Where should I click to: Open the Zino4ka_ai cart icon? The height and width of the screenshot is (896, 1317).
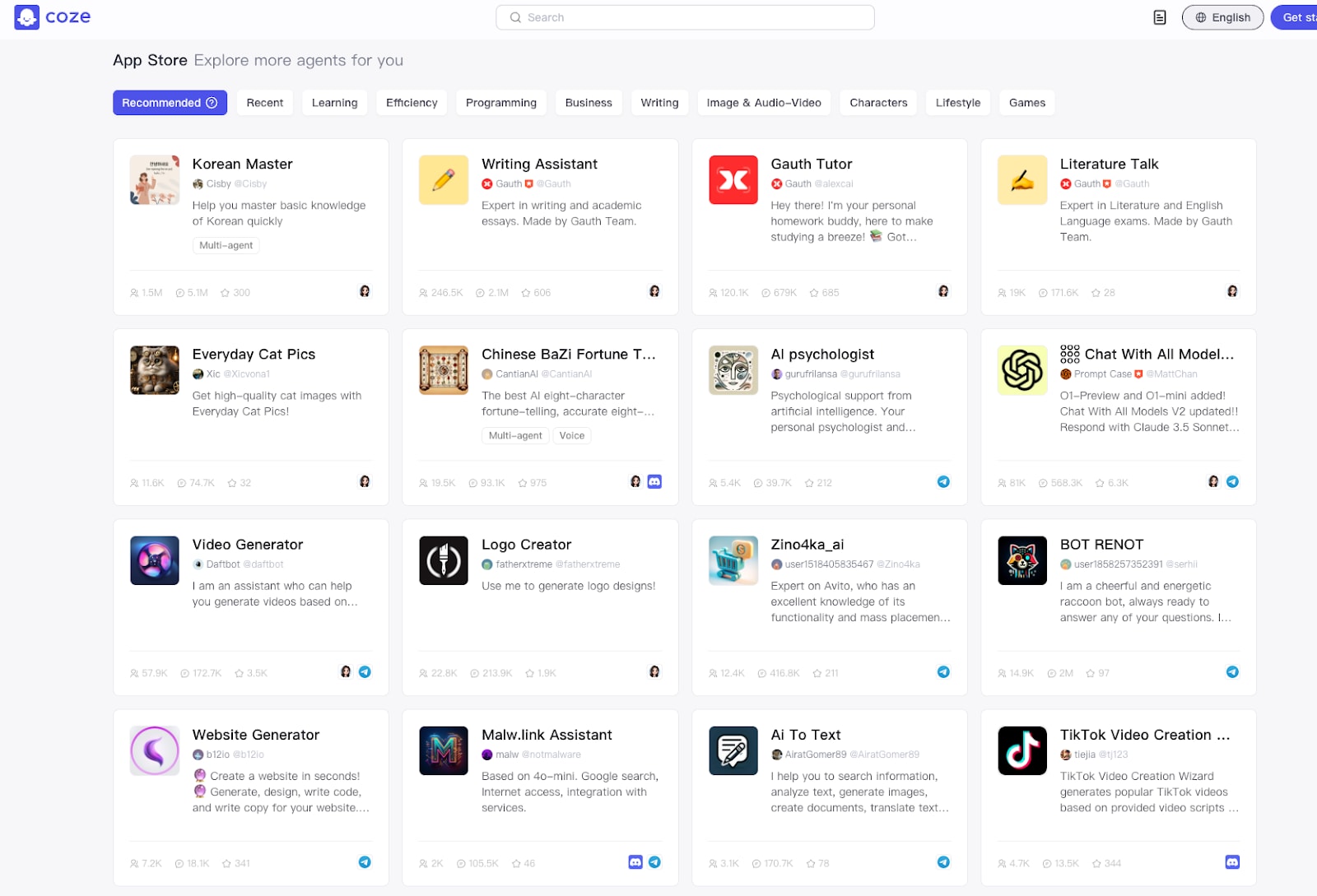coord(733,560)
